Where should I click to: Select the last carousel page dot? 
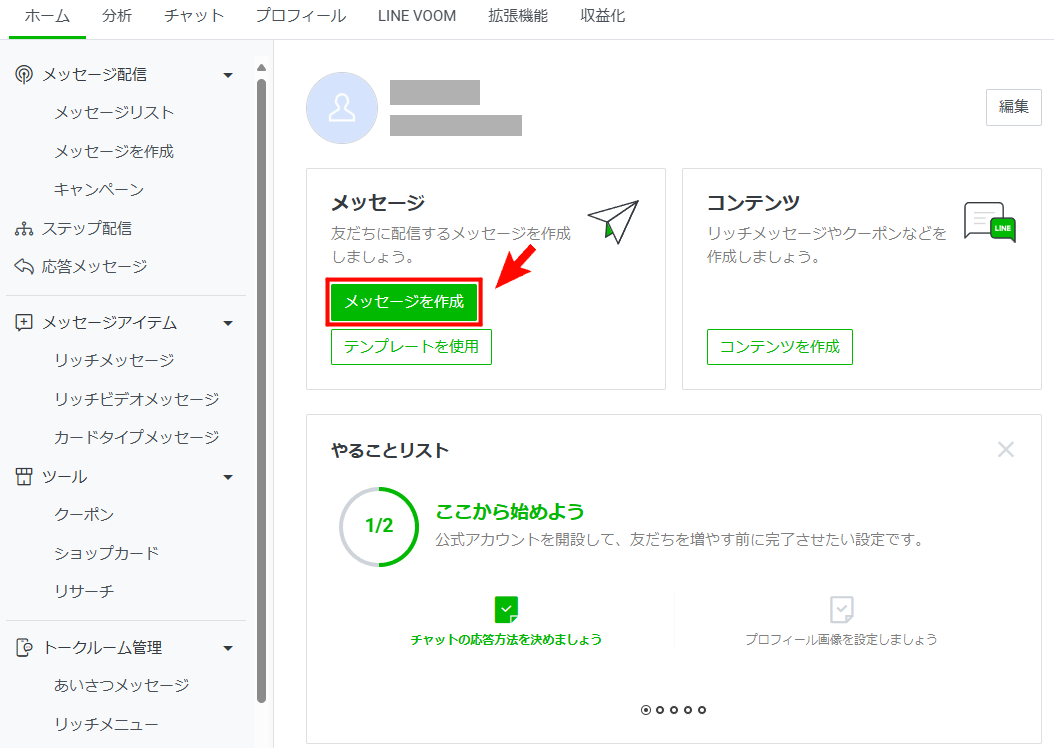(702, 710)
